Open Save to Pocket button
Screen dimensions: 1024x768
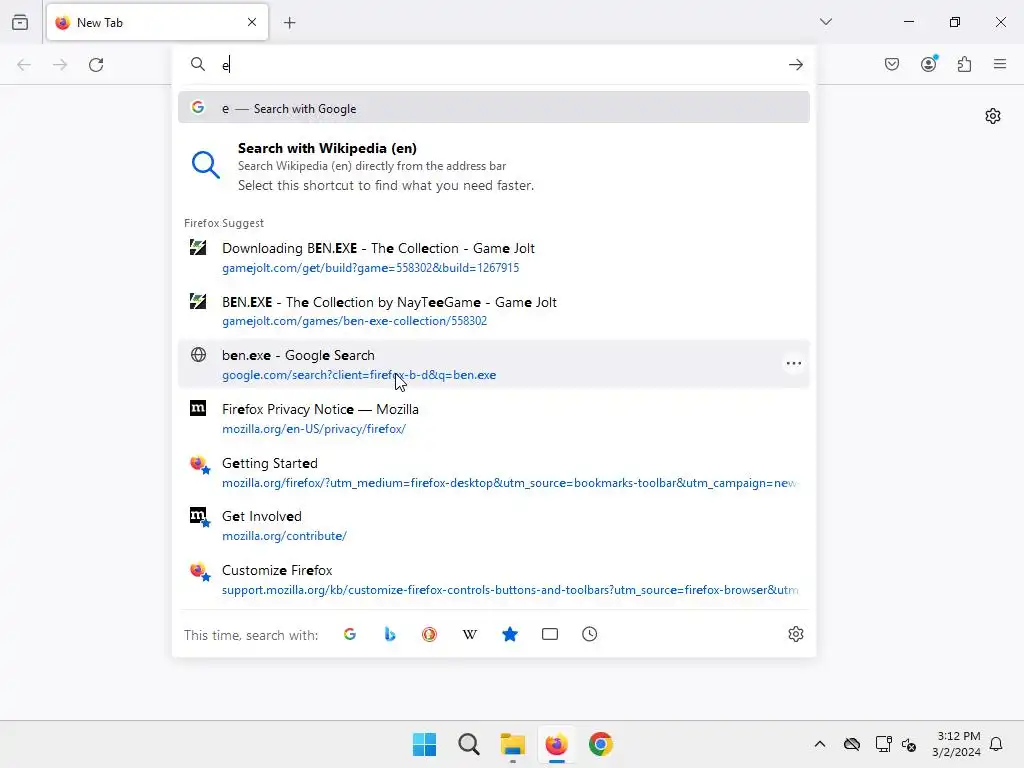tap(892, 64)
